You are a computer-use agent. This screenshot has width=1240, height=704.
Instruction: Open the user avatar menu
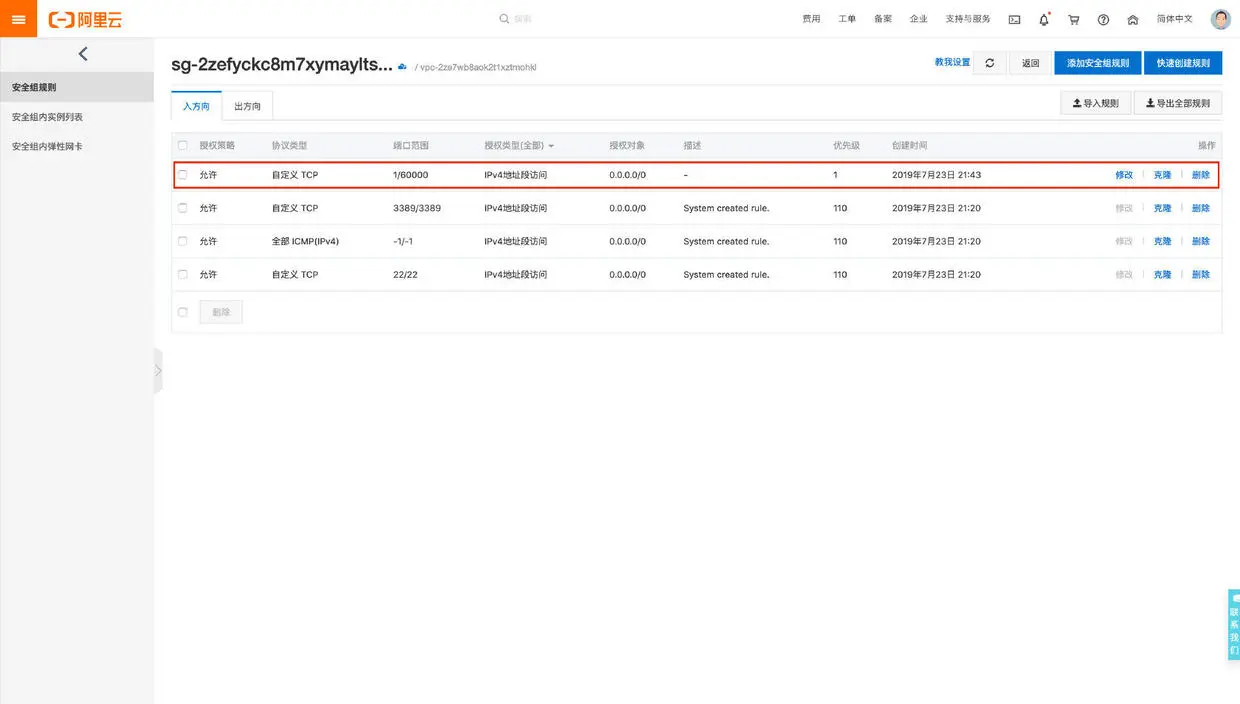tap(1220, 19)
